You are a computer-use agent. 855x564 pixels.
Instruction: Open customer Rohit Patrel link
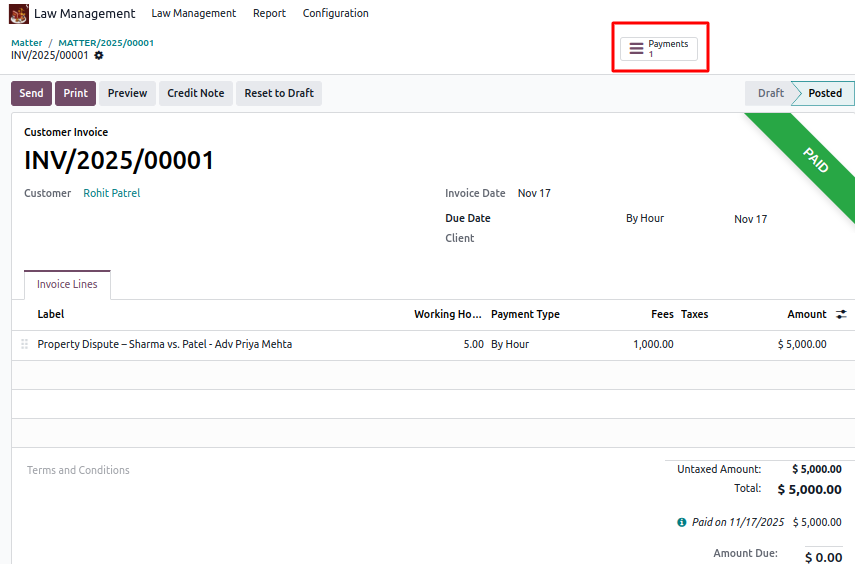tap(111, 193)
